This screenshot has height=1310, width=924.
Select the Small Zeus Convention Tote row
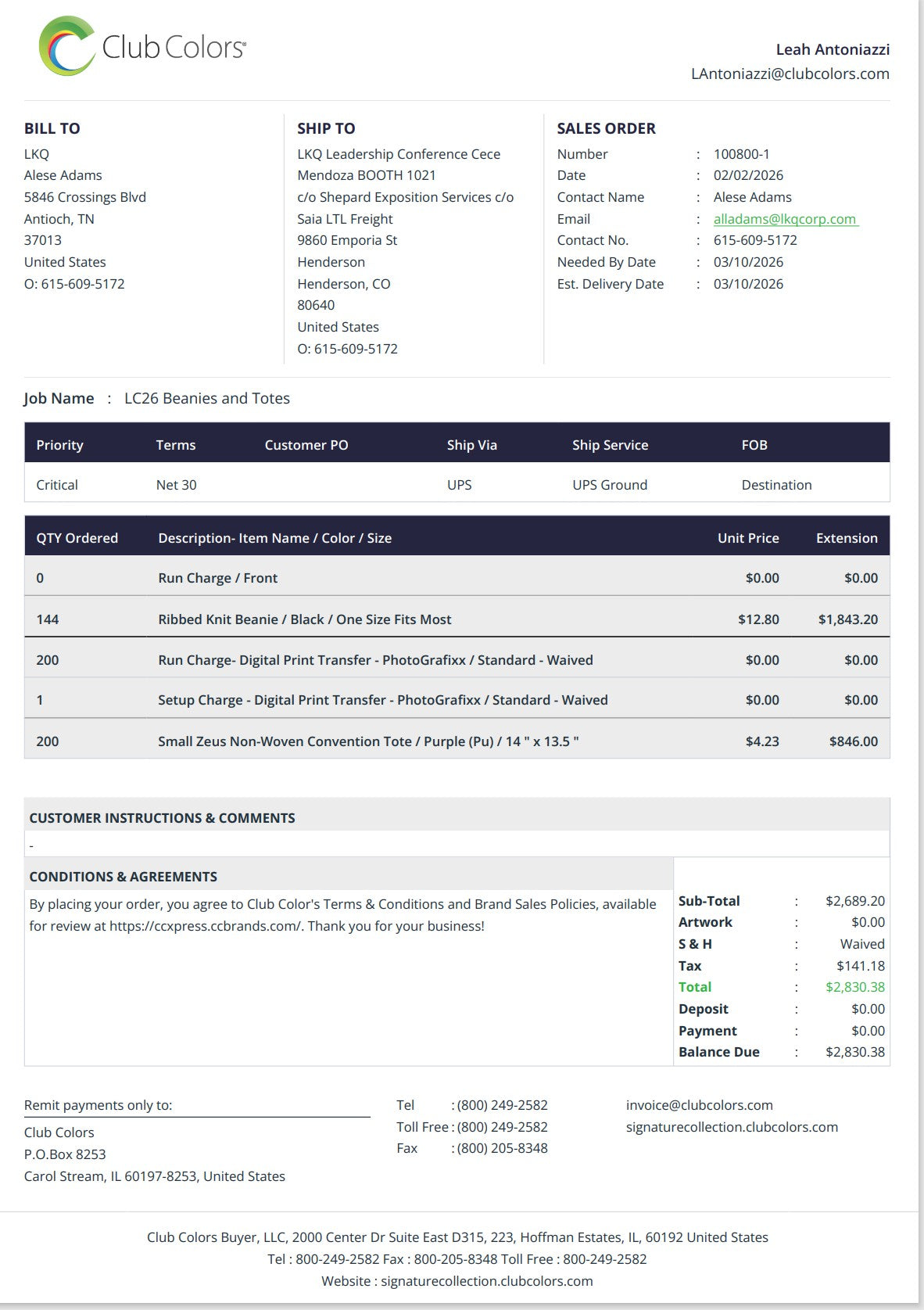click(x=367, y=741)
